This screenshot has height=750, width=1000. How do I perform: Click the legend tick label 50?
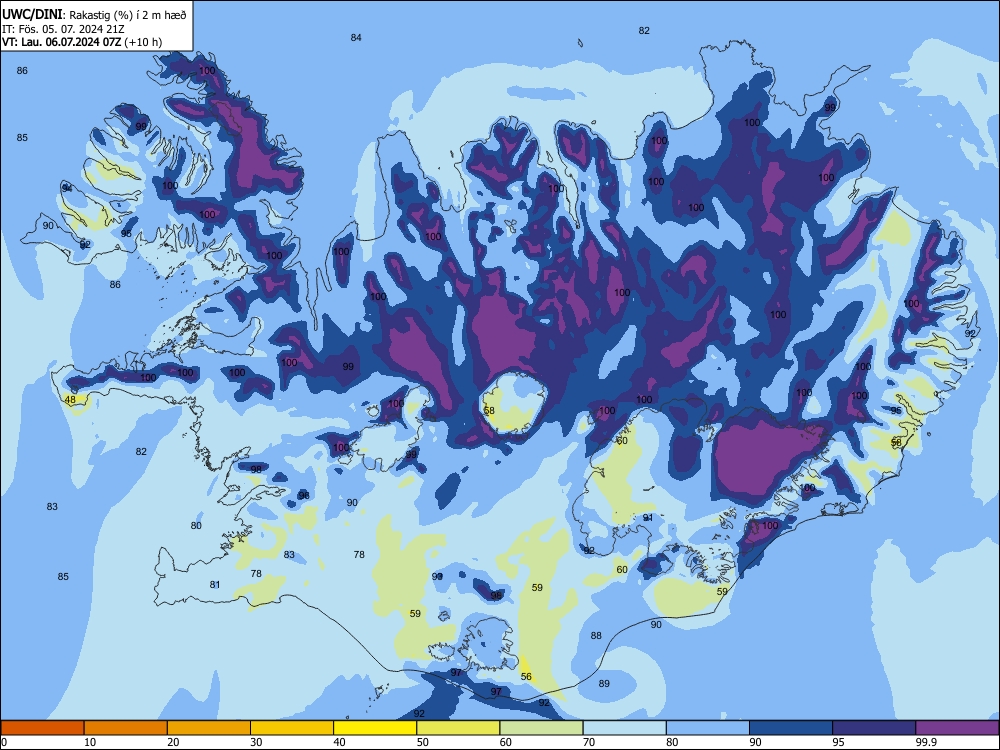tap(423, 742)
